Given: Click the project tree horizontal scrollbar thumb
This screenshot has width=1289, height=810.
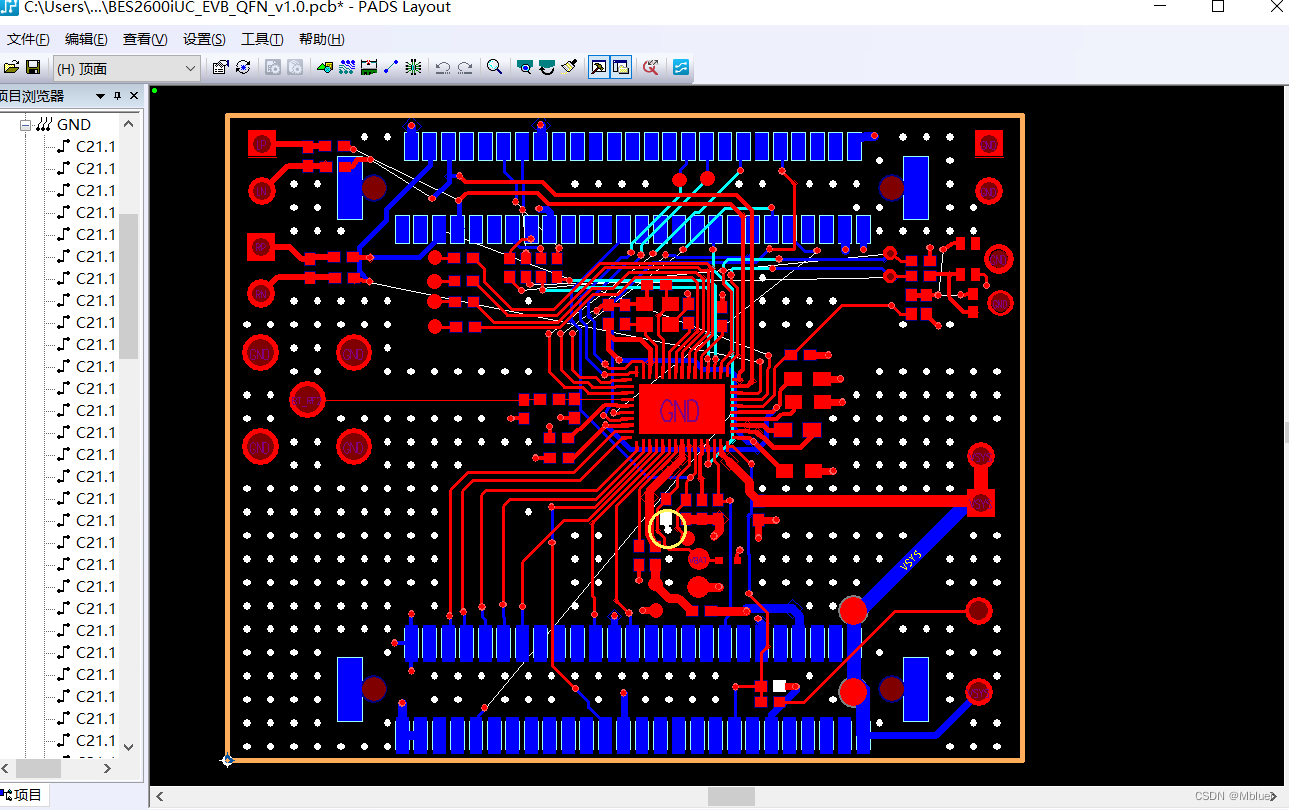Looking at the screenshot, I should click(38, 768).
